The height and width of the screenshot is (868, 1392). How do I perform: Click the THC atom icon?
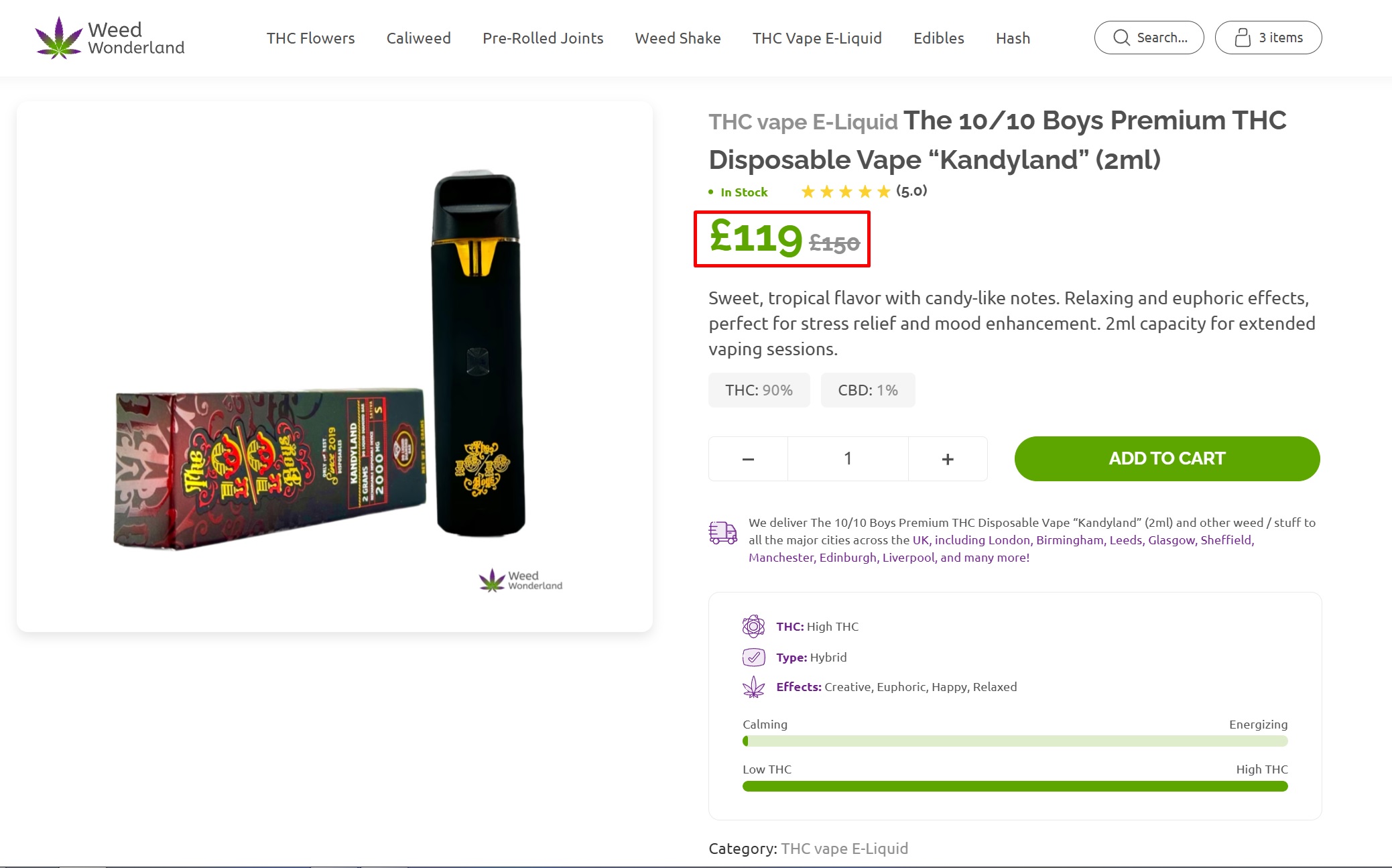(753, 626)
